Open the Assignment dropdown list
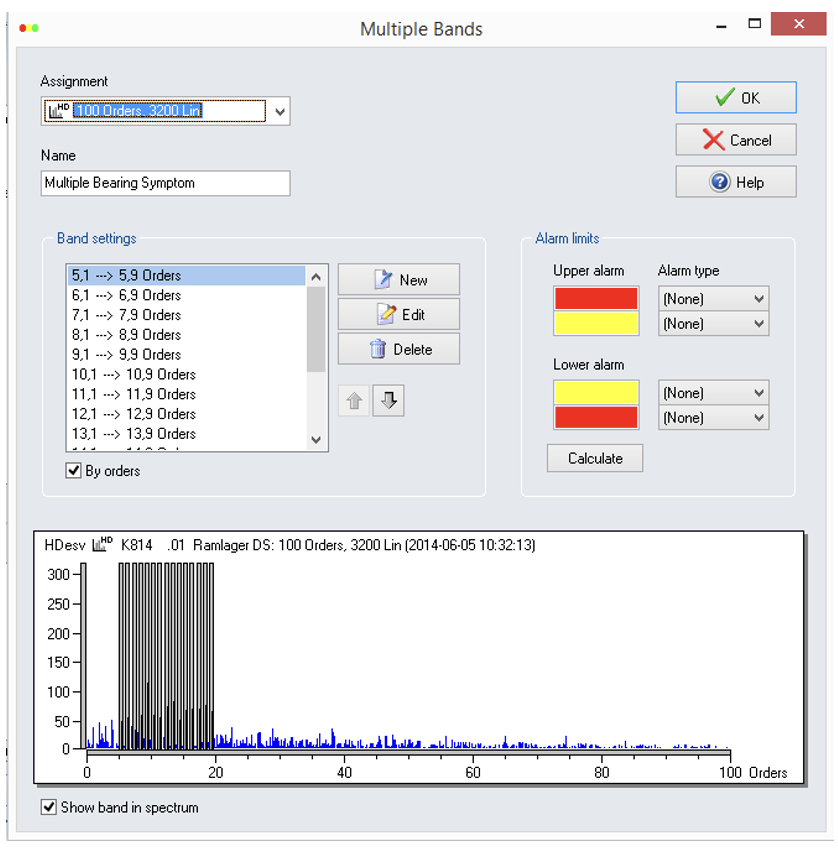 coord(280,111)
